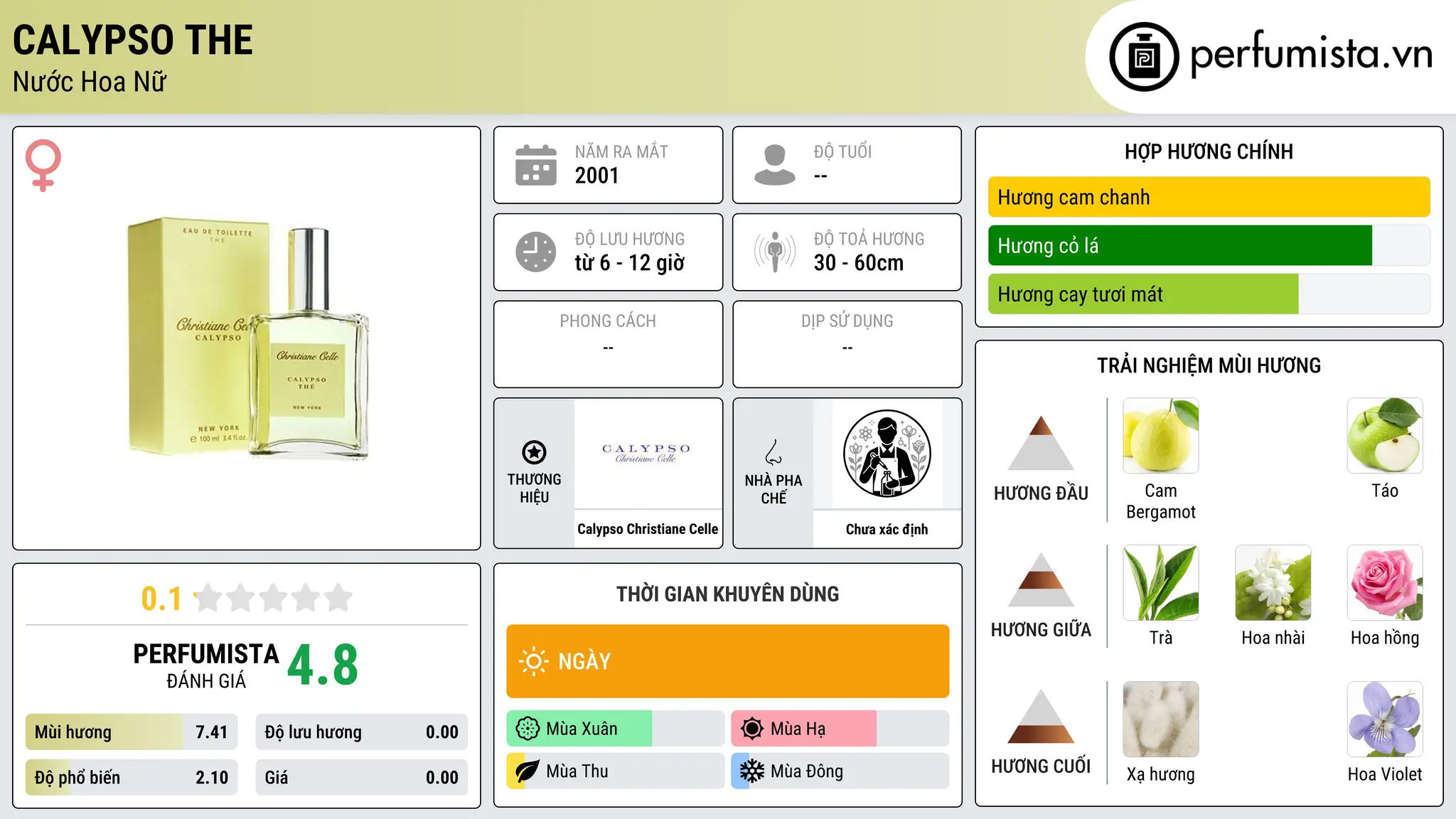
Task: Click the Độ phổ biến 2.10 rating bar
Action: 132,778
